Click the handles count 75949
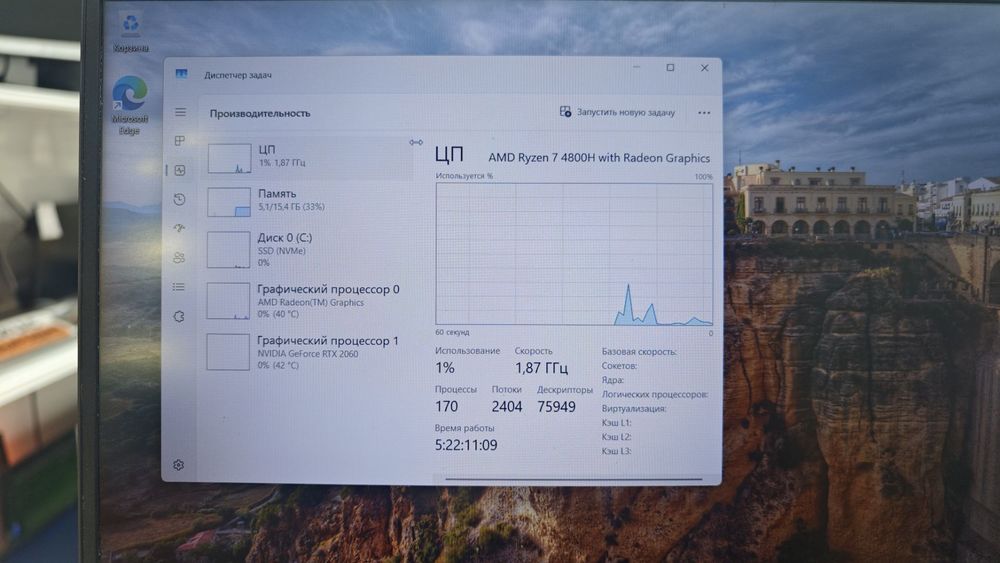 556,406
